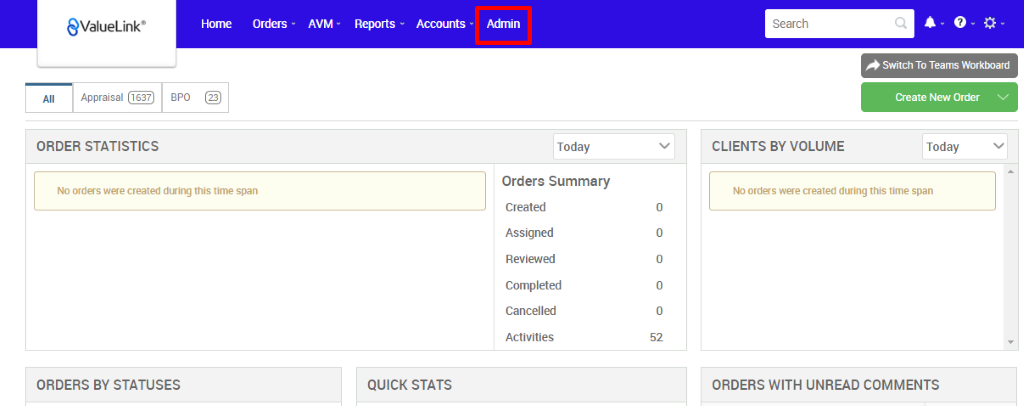The height and width of the screenshot is (406, 1024).
Task: Click the Activities 52 row
Action: (584, 337)
